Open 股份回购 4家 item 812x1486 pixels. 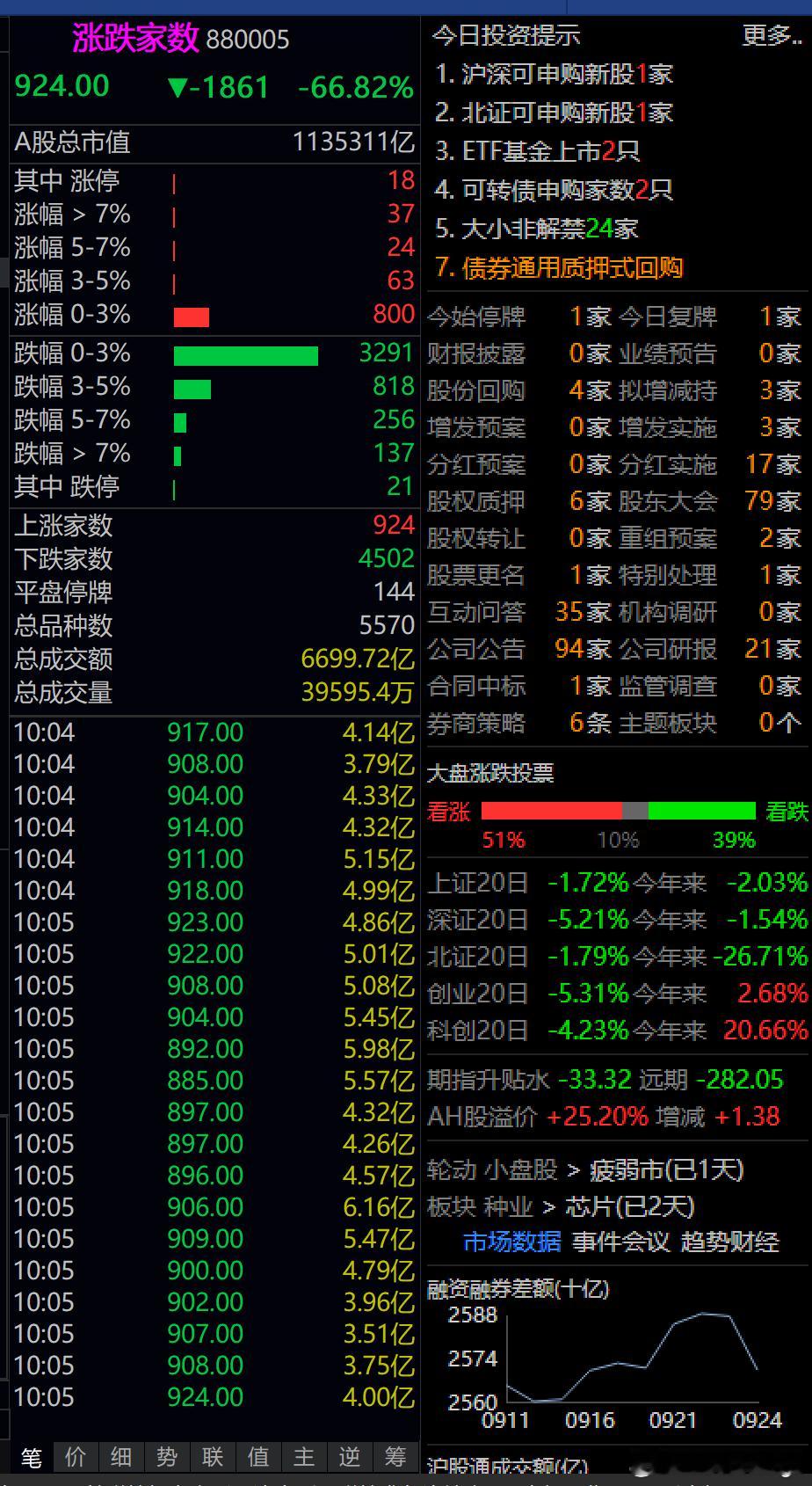click(519, 390)
